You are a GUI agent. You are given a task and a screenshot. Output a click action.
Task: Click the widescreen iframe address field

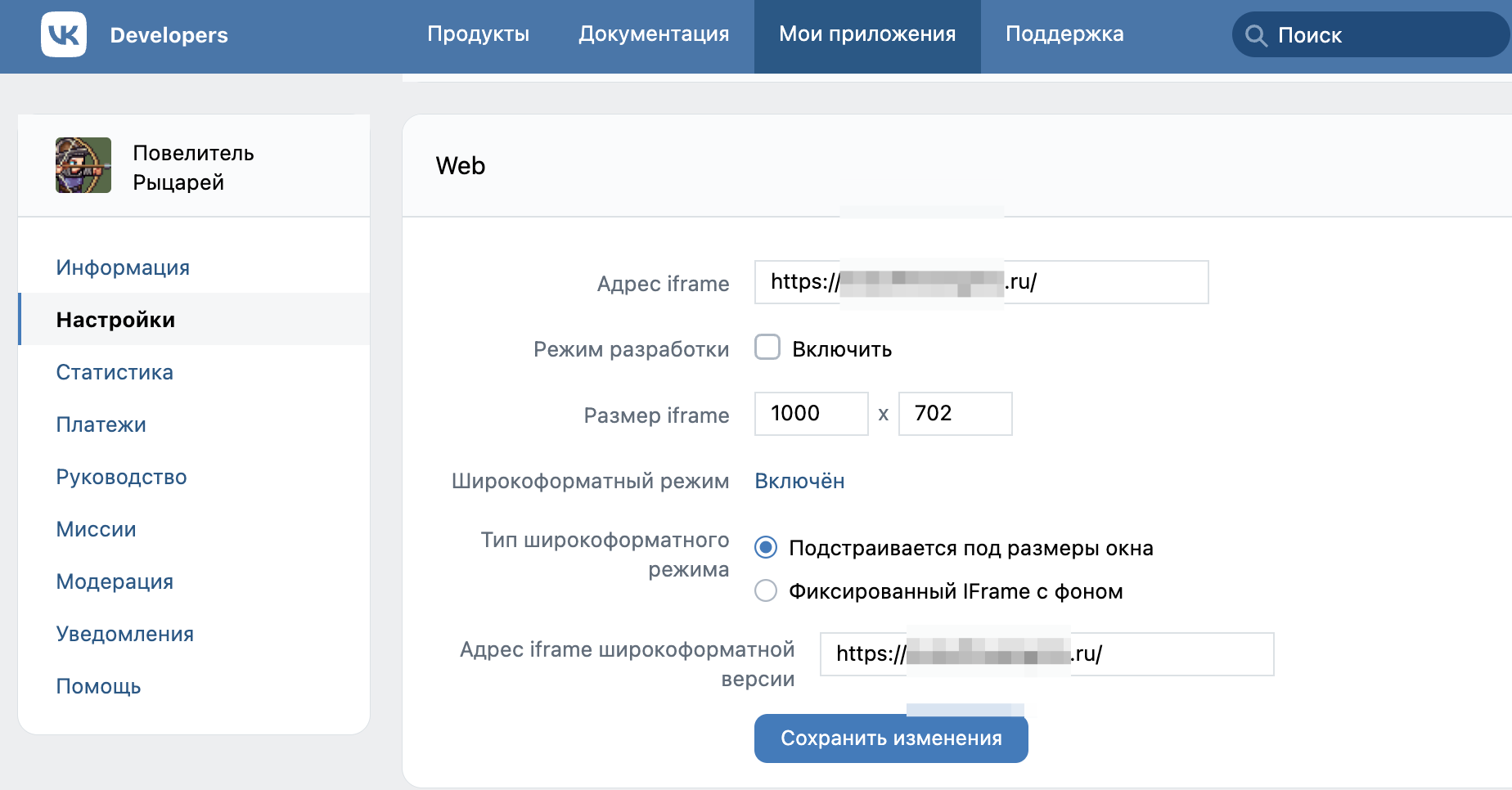1046,654
